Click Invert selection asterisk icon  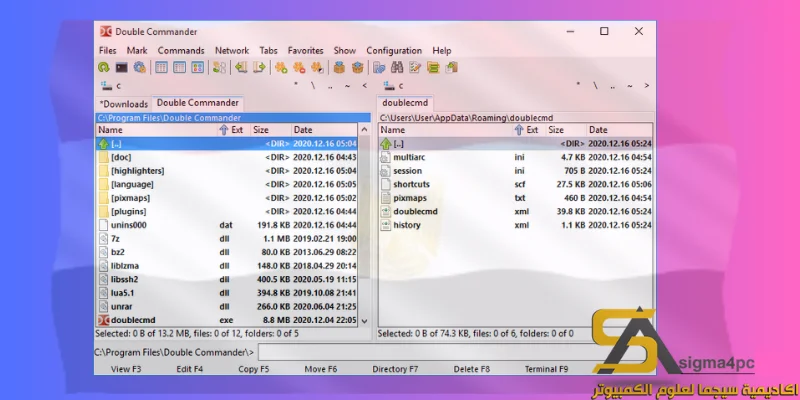pyautogui.click(x=317, y=67)
